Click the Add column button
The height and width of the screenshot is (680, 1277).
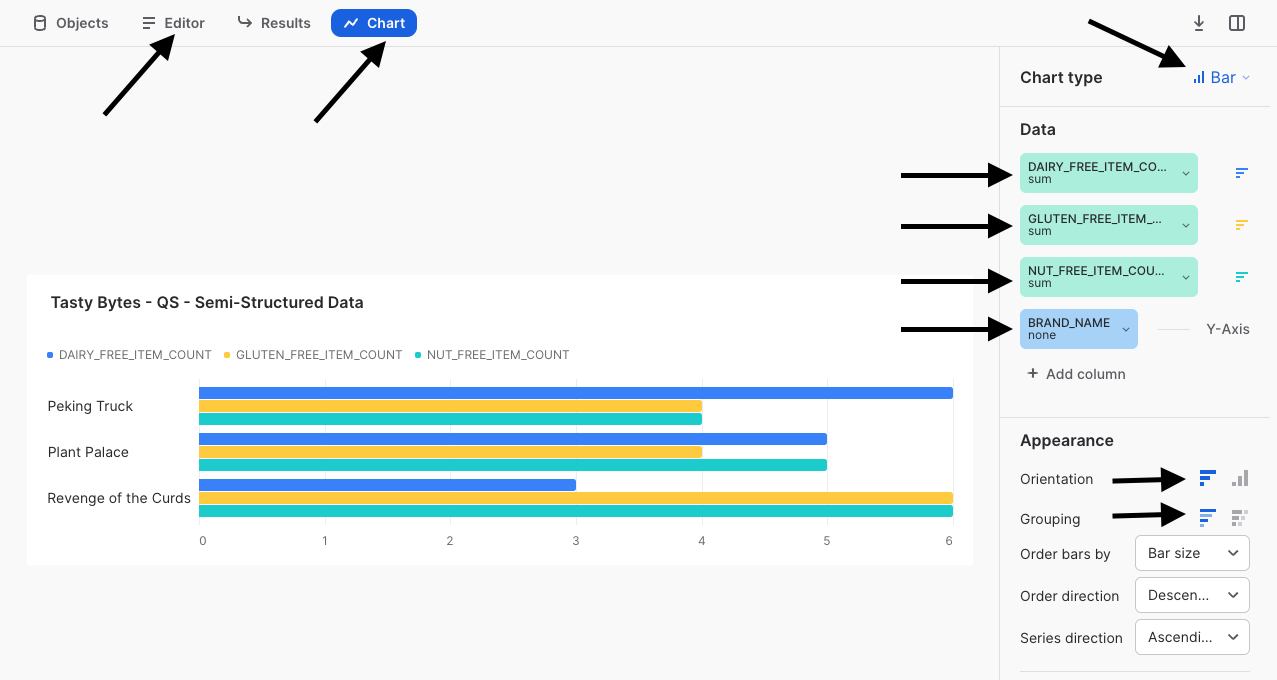(1076, 373)
